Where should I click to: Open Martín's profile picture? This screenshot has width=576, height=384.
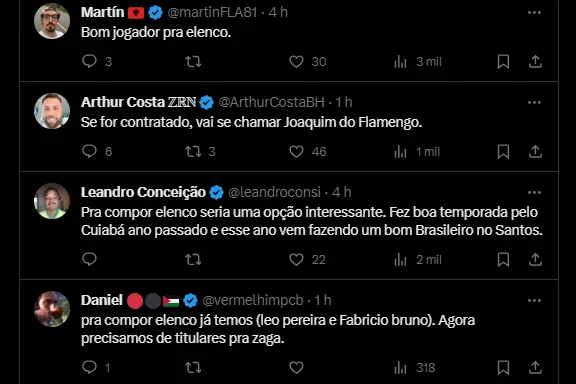52,21
